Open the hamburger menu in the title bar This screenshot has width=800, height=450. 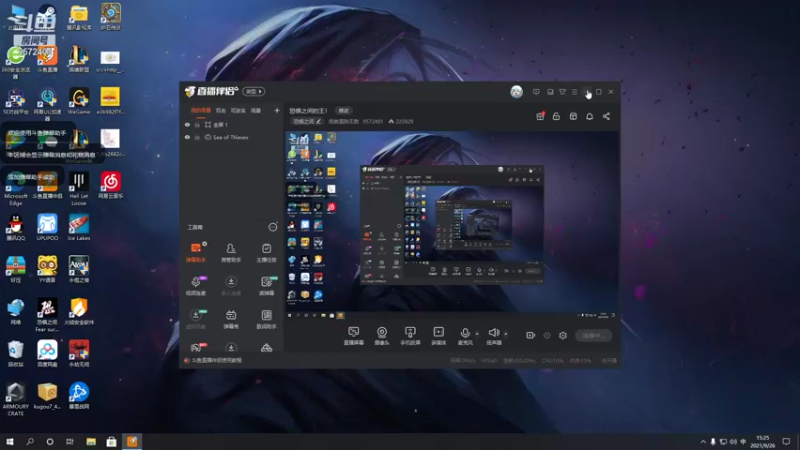click(574, 92)
